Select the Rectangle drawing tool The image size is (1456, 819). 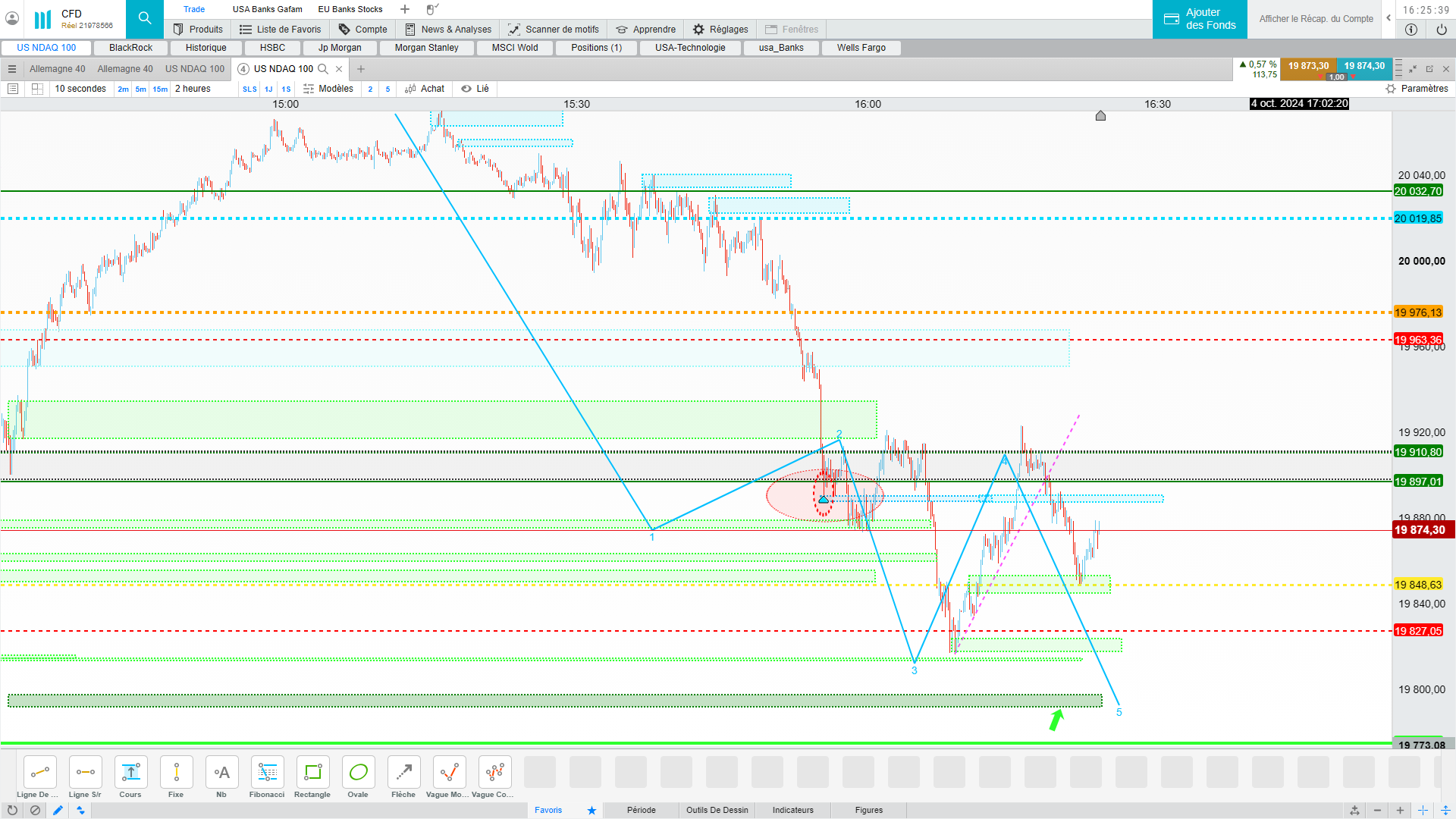(x=312, y=773)
